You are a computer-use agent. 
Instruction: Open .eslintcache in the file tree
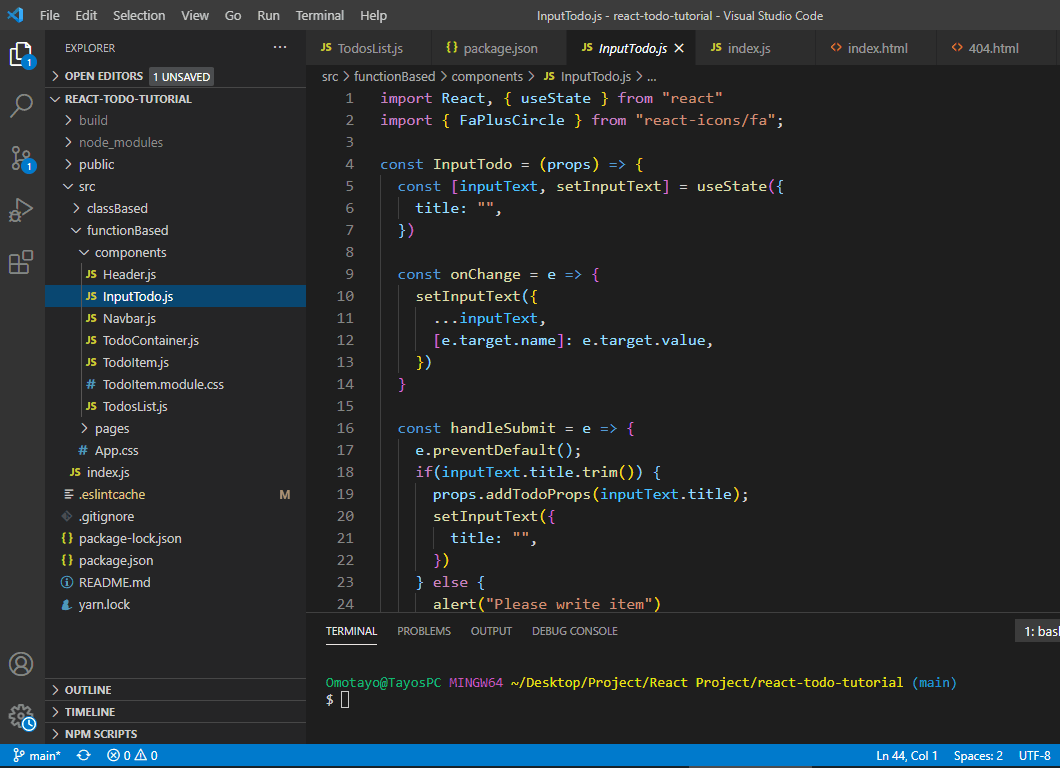coord(176,494)
